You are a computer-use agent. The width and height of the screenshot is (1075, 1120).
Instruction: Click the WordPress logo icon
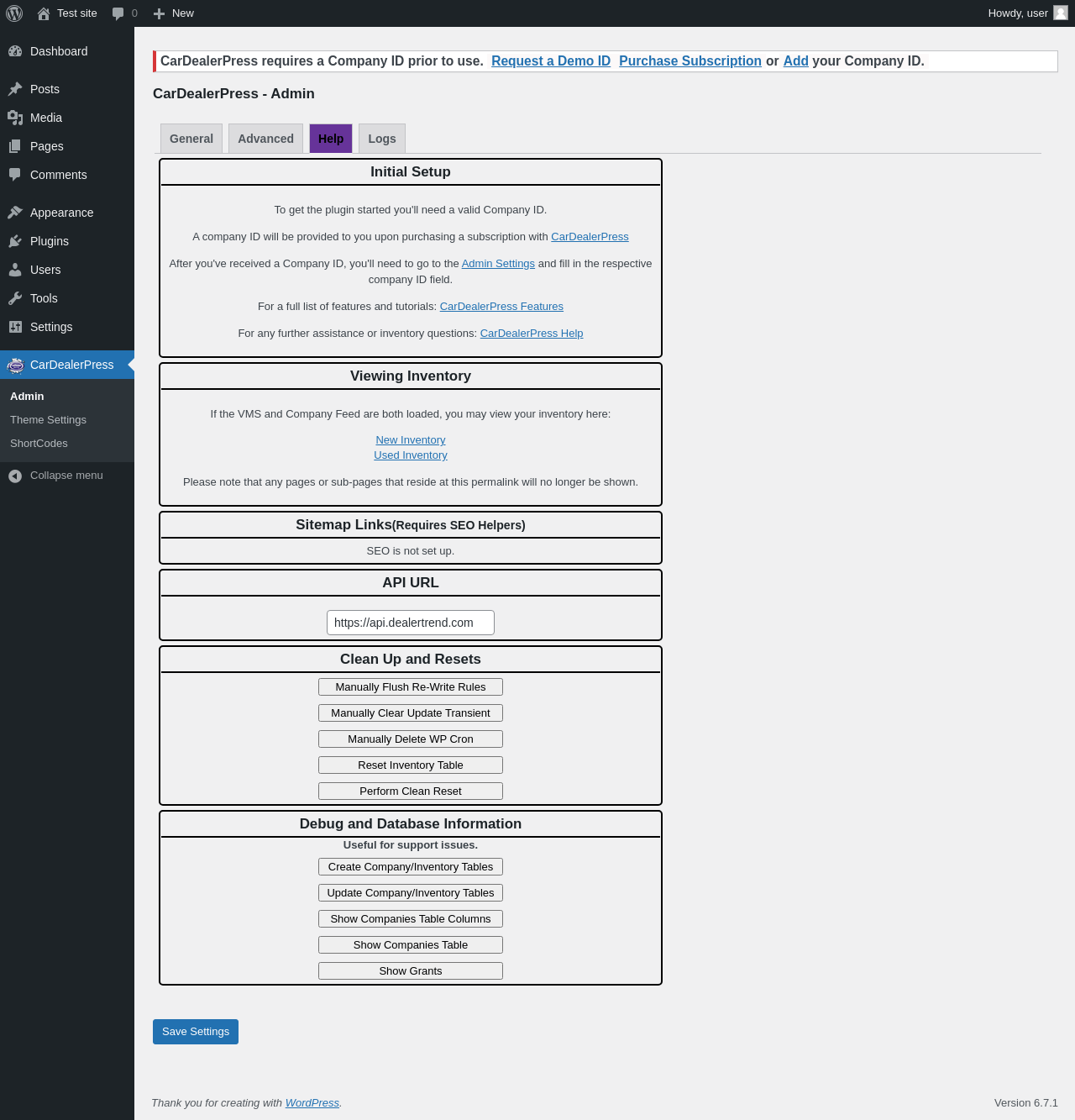tap(14, 13)
